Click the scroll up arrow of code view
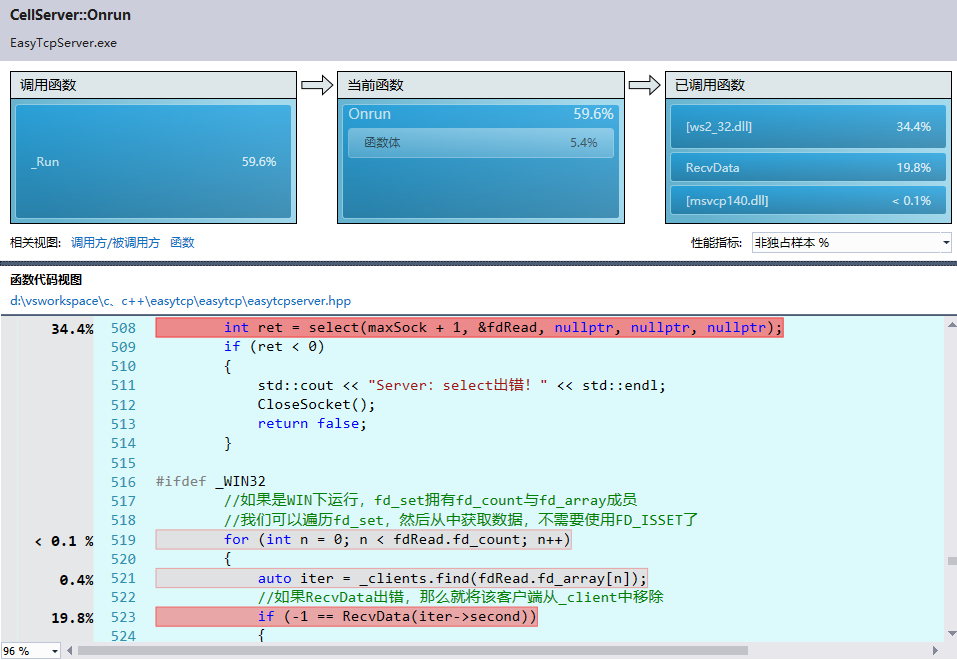957x660 pixels. [952, 325]
